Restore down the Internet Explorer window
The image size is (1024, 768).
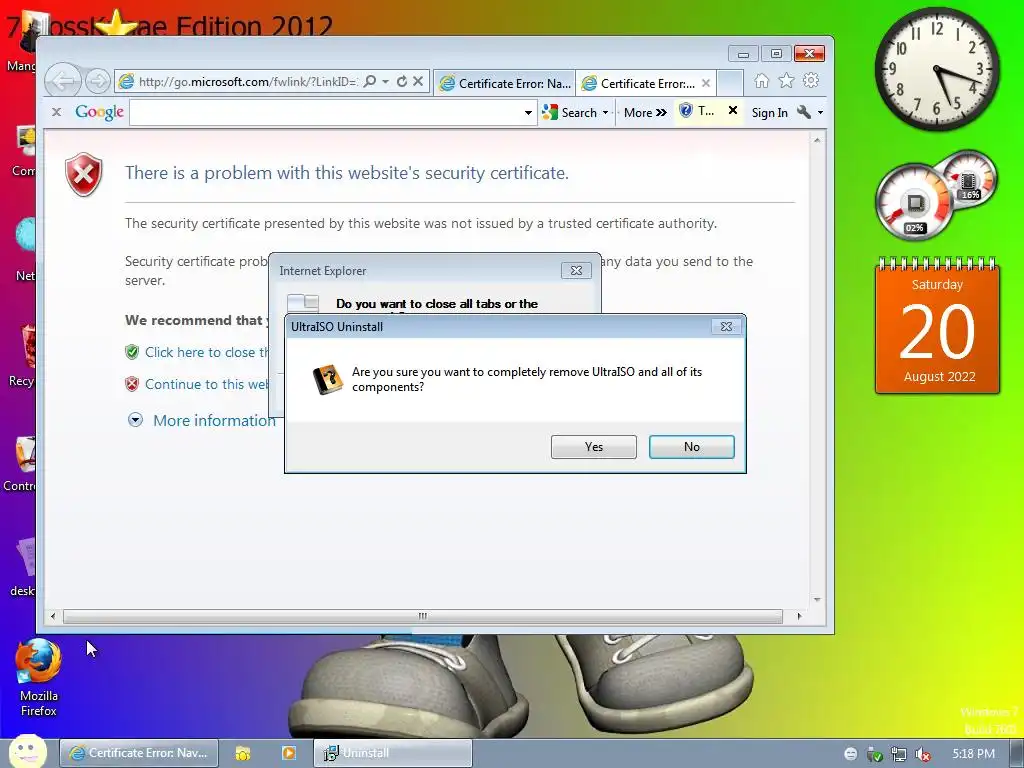tap(776, 54)
